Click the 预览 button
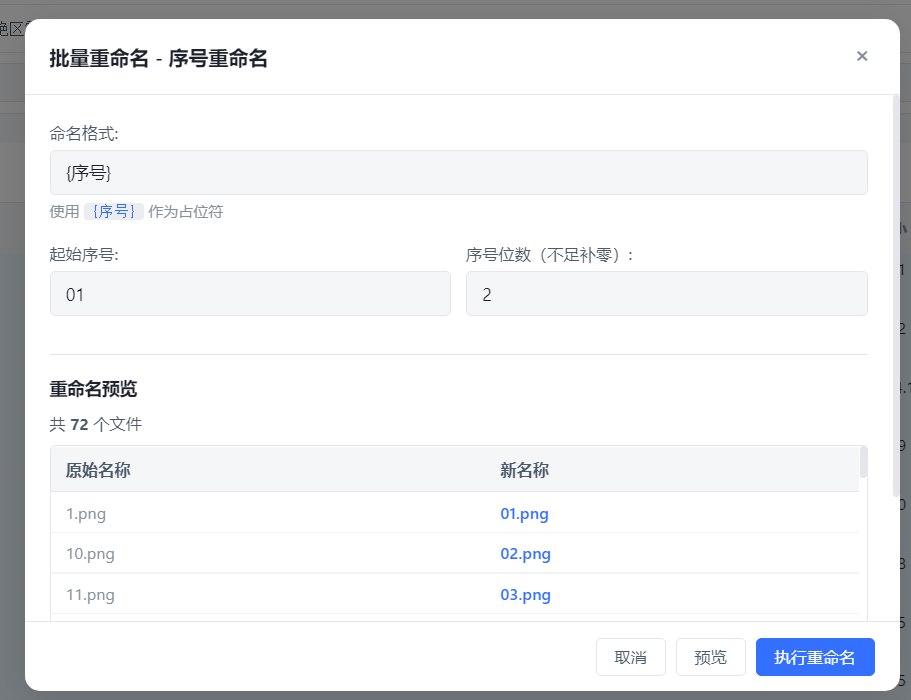The image size is (911, 700). (711, 657)
